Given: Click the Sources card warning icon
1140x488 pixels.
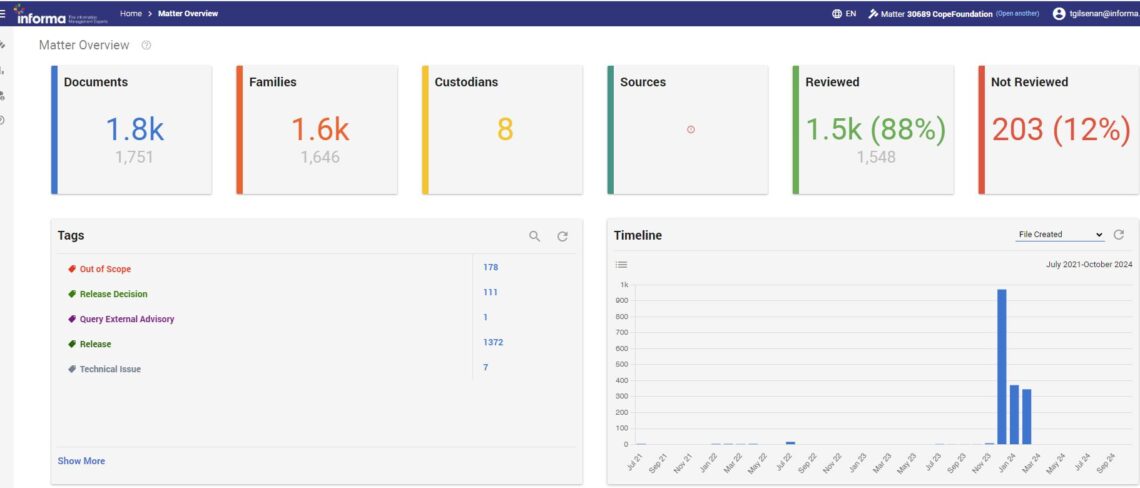Looking at the screenshot, I should tap(691, 129).
